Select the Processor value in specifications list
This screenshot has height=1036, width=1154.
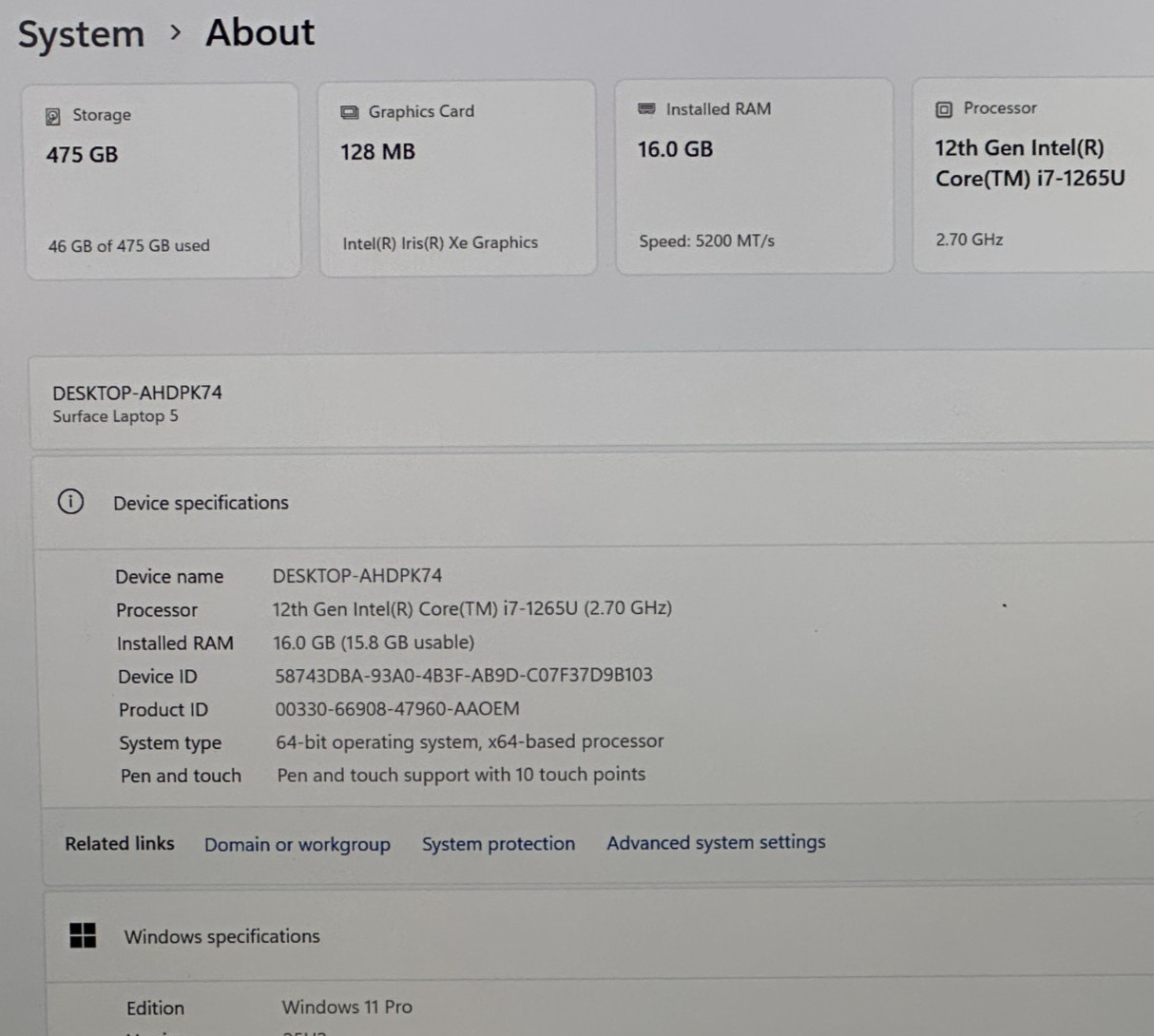click(472, 608)
